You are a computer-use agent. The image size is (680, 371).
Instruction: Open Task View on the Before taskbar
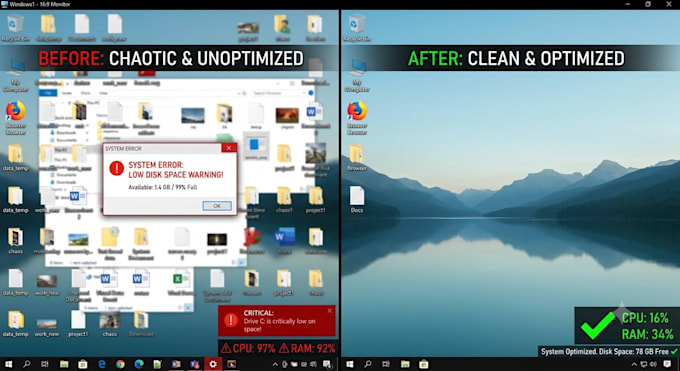coord(45,364)
